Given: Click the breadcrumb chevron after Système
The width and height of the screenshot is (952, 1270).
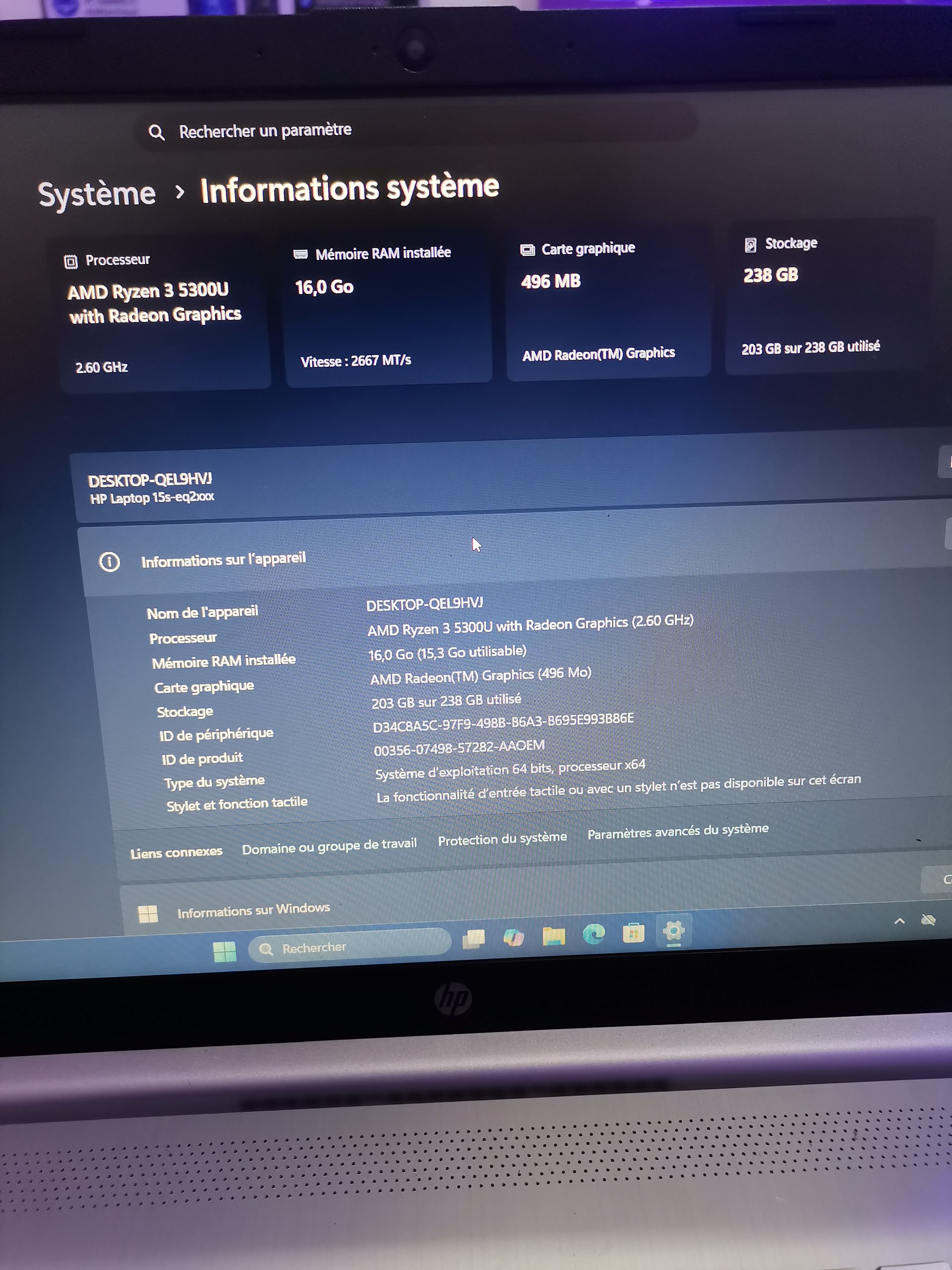Looking at the screenshot, I should click(x=179, y=192).
